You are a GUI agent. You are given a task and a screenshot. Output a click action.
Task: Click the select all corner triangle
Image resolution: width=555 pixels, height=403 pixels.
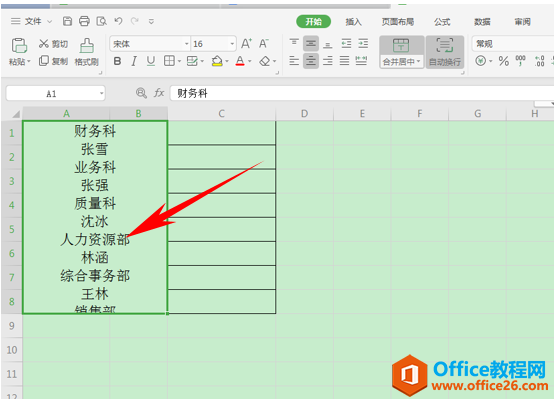click(x=16, y=114)
